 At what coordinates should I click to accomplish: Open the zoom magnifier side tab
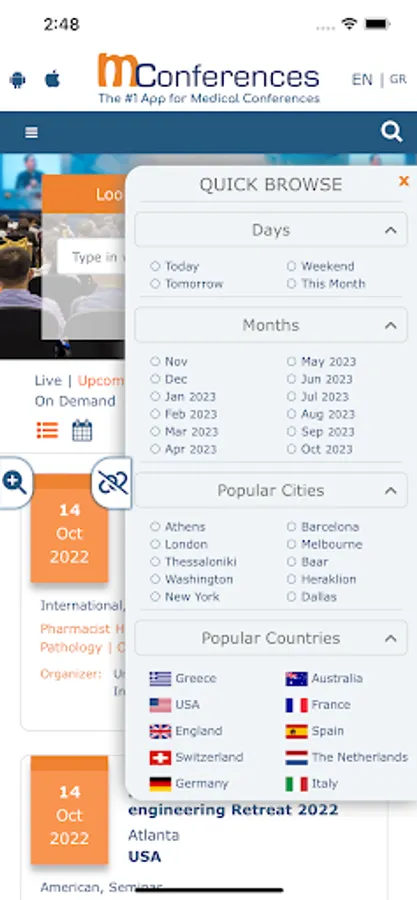15,483
